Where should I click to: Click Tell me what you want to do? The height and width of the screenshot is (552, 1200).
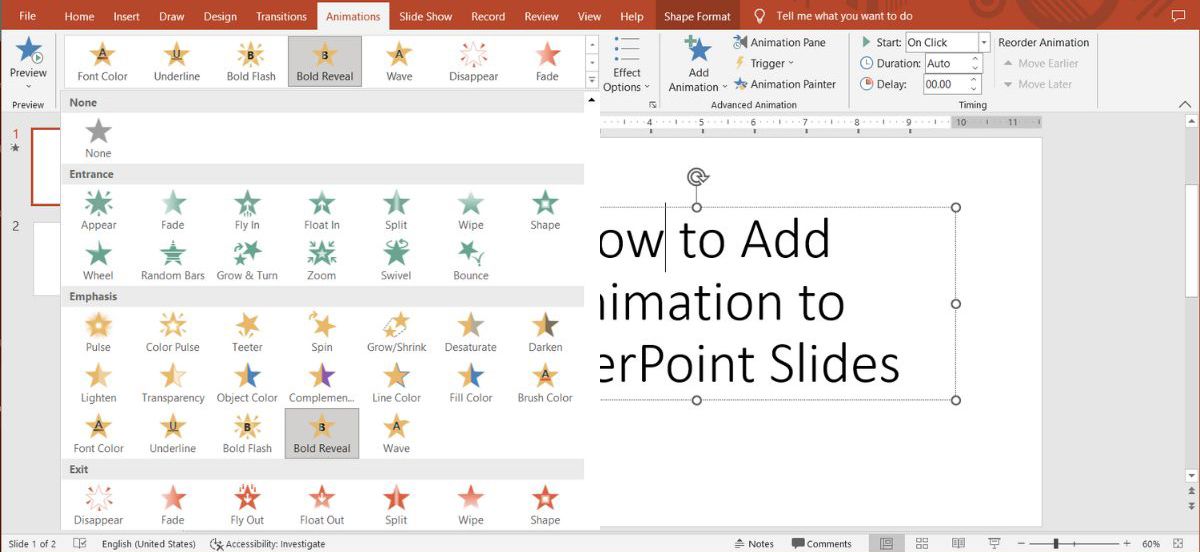[844, 16]
